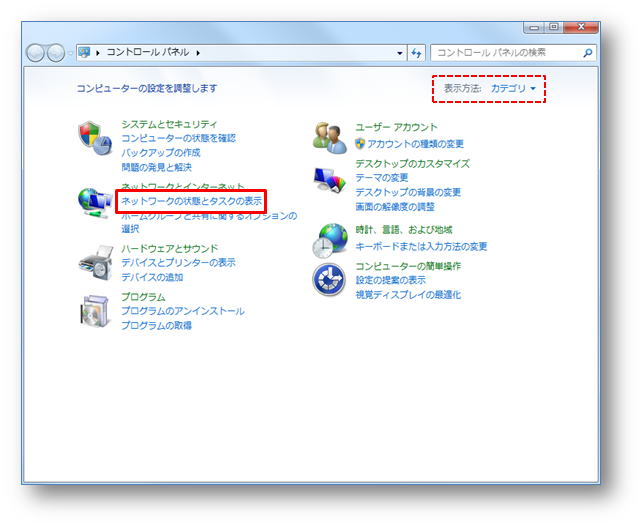Click キーボードまたは入力方法の変更 link

tap(421, 246)
